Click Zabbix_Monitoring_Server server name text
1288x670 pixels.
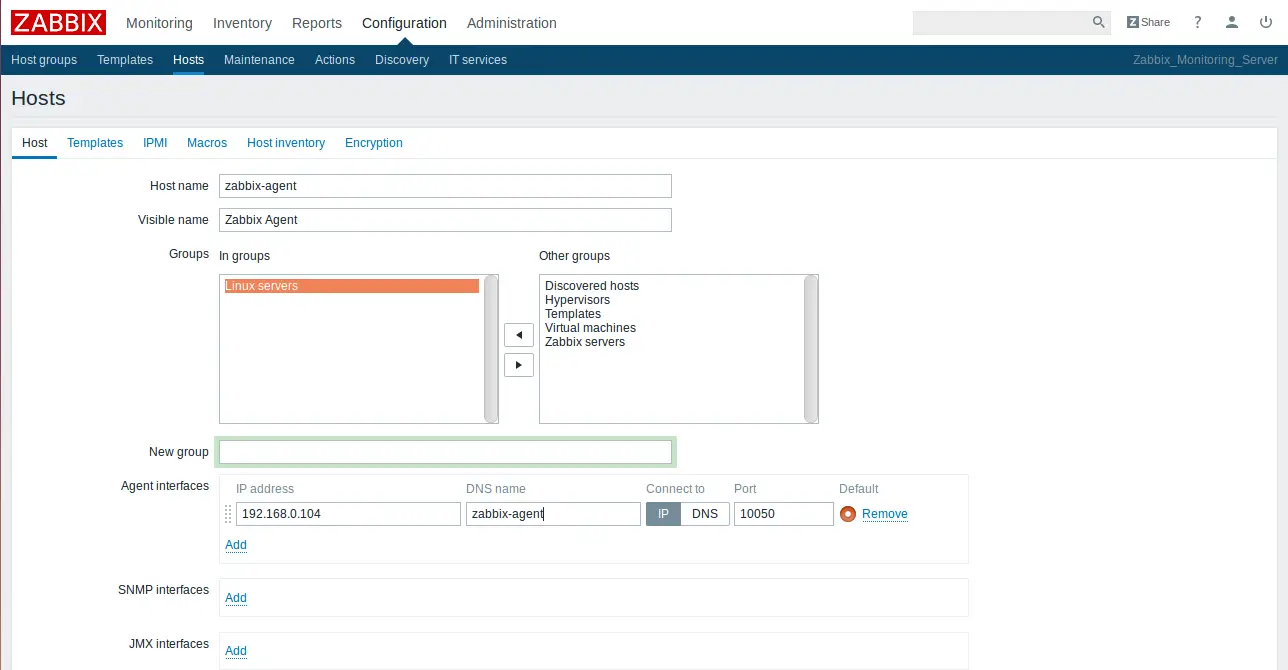click(x=1205, y=60)
